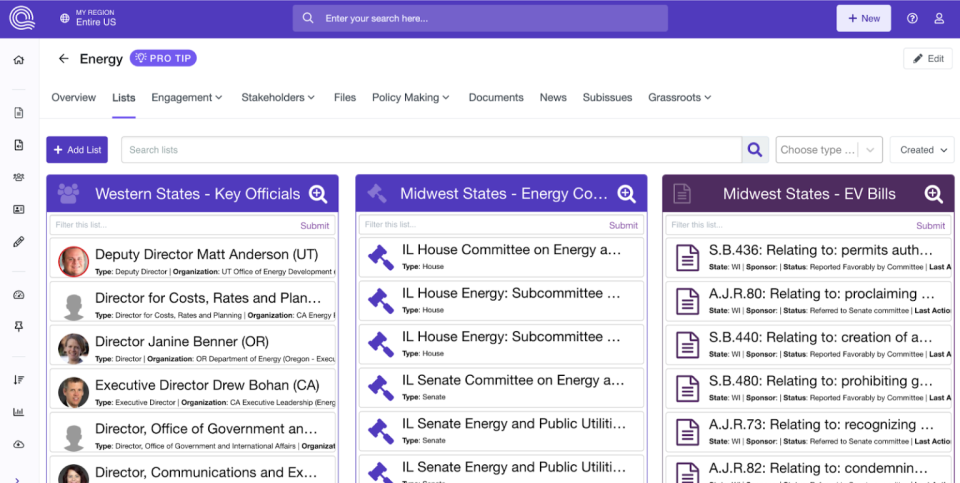
Task: Switch to the Documents tab
Action: tap(496, 97)
